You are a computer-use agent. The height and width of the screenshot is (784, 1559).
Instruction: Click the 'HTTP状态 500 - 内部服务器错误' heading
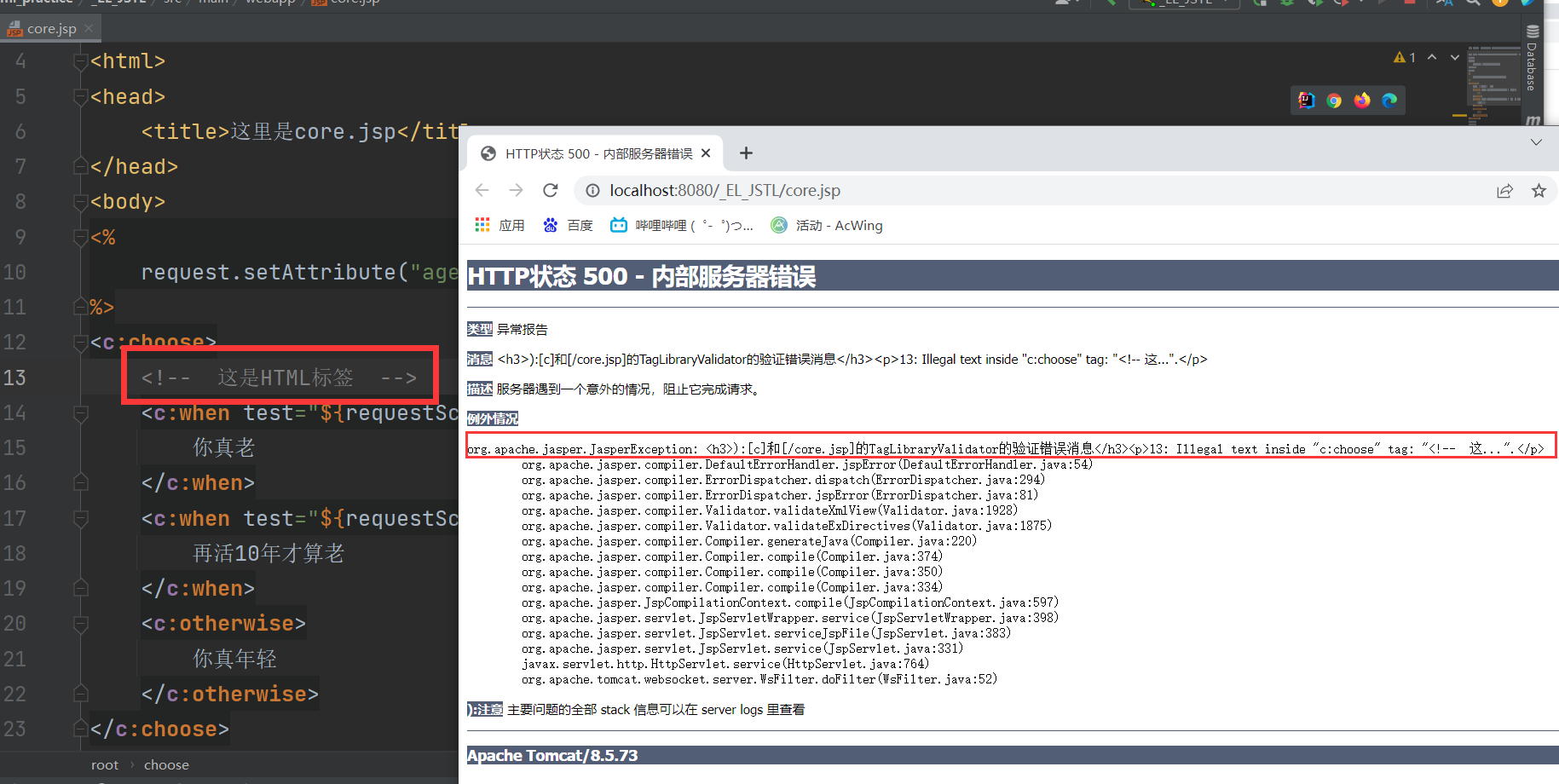[x=642, y=276]
